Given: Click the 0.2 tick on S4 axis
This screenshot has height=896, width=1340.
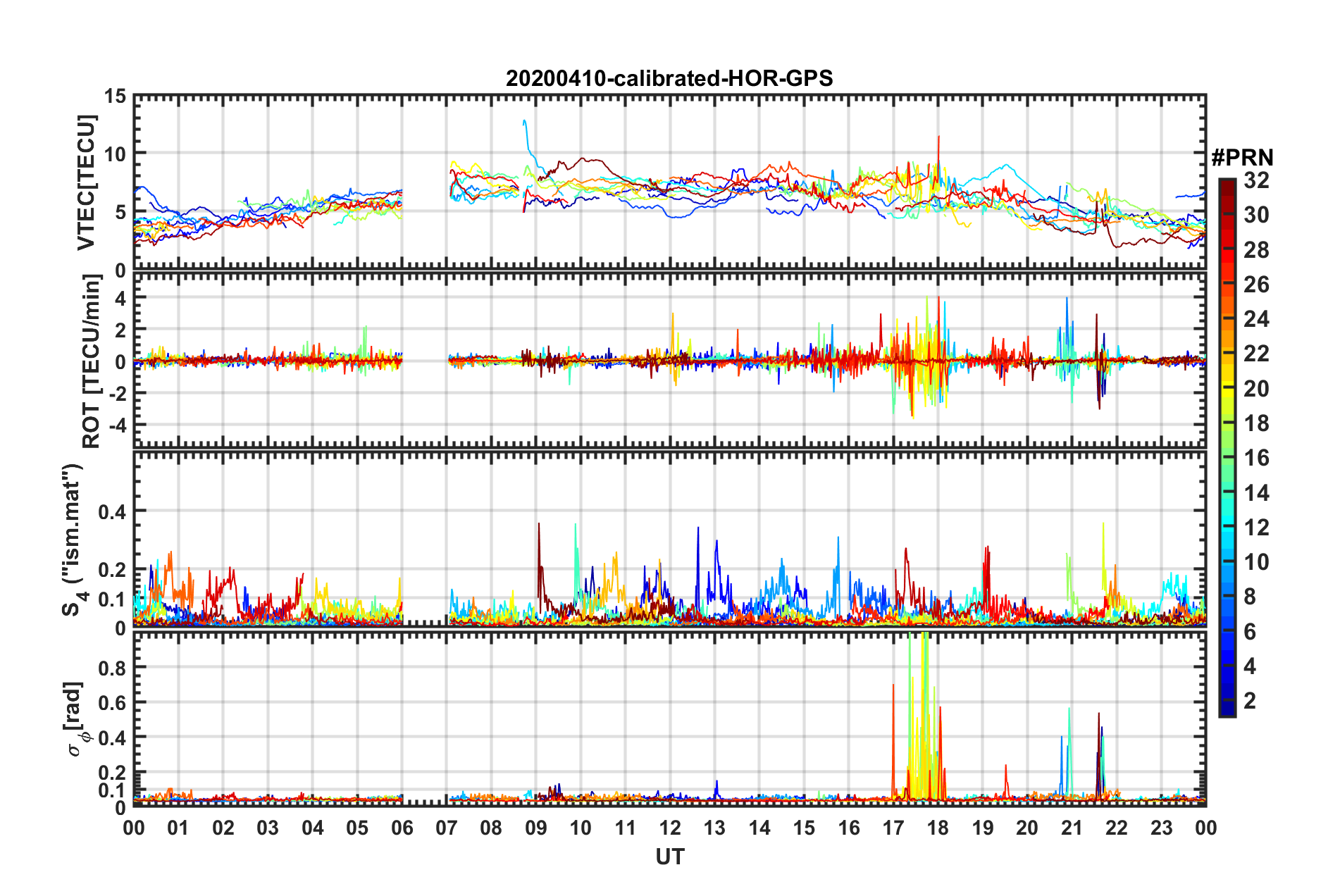Looking at the screenshot, I should 113,569.
